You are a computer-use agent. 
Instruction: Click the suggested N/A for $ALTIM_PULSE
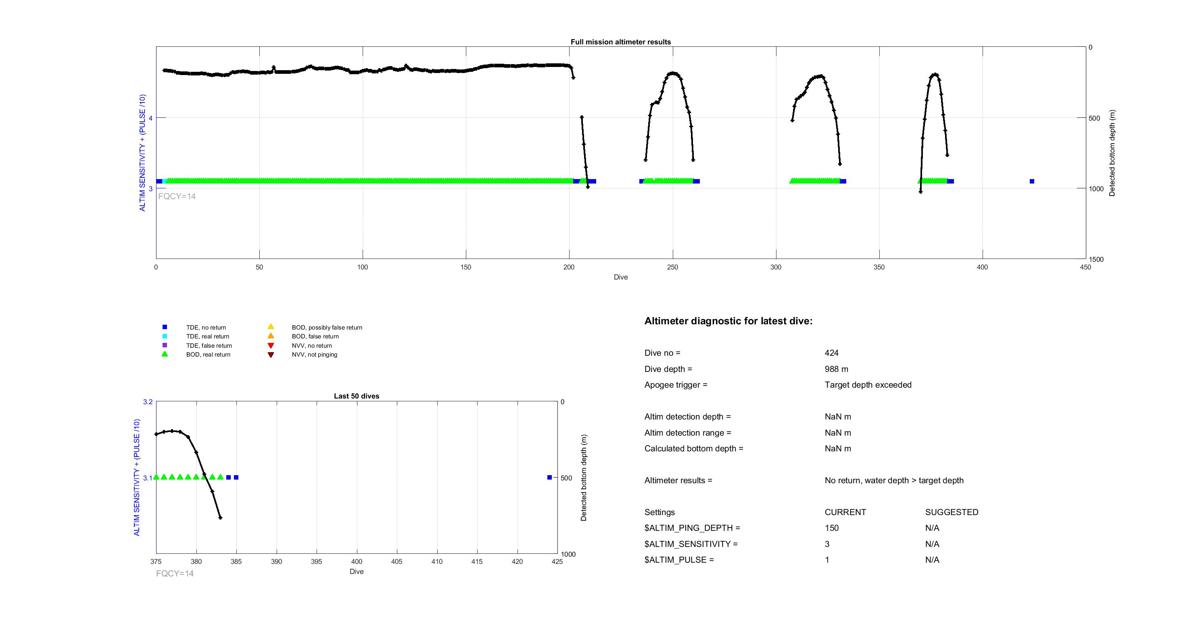(x=932, y=560)
